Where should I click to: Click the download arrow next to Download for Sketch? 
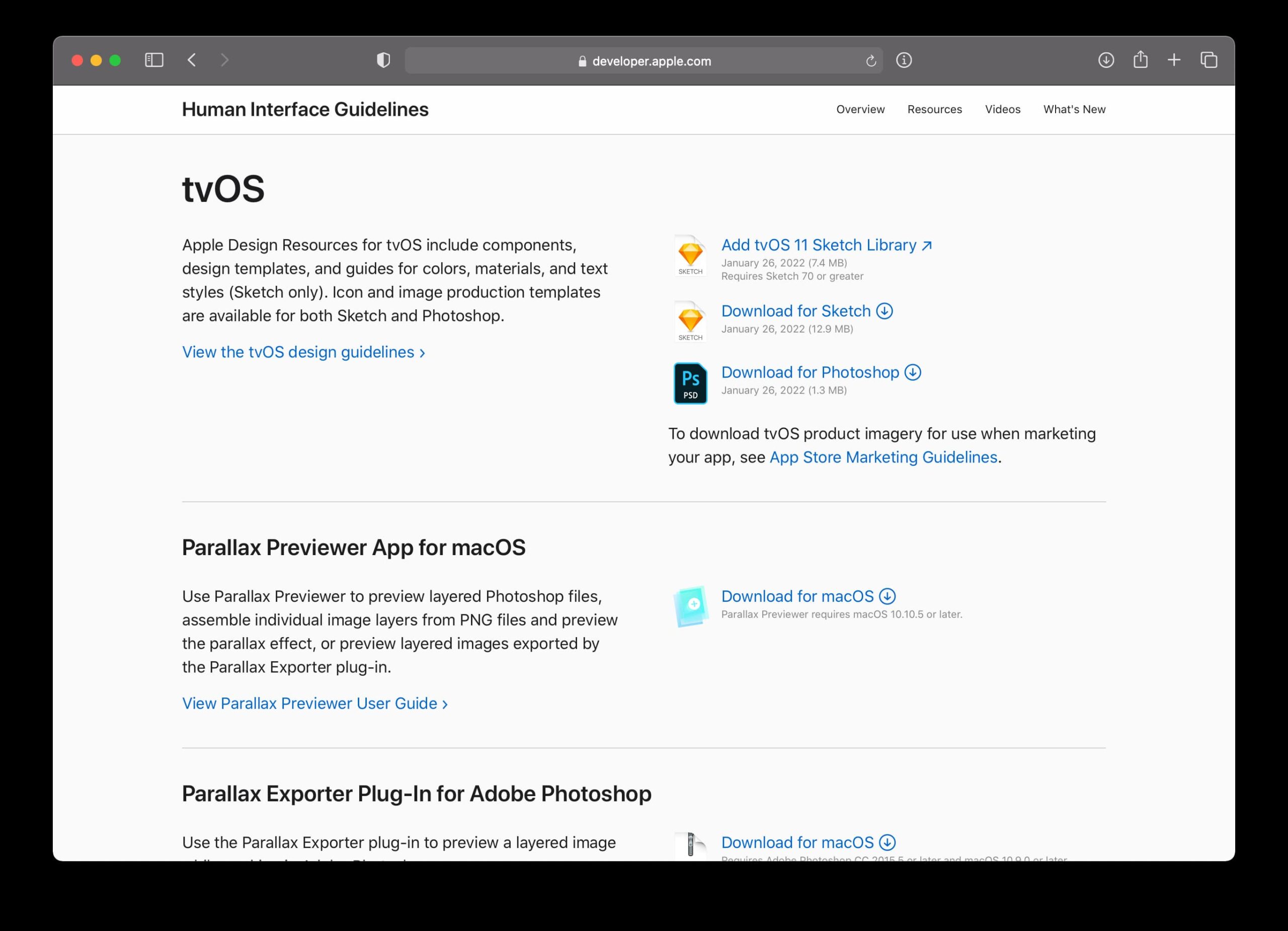tap(884, 312)
